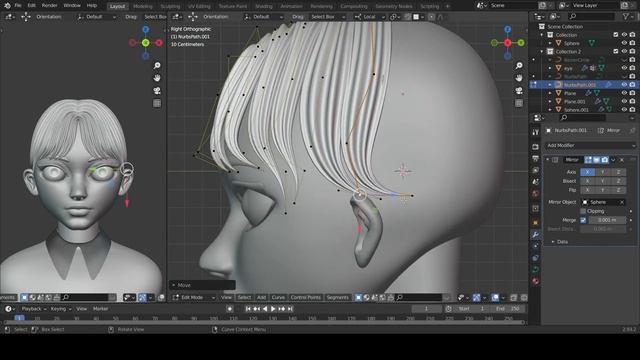
Task: Open the Modifier properties wrench tab
Action: click(x=536, y=234)
